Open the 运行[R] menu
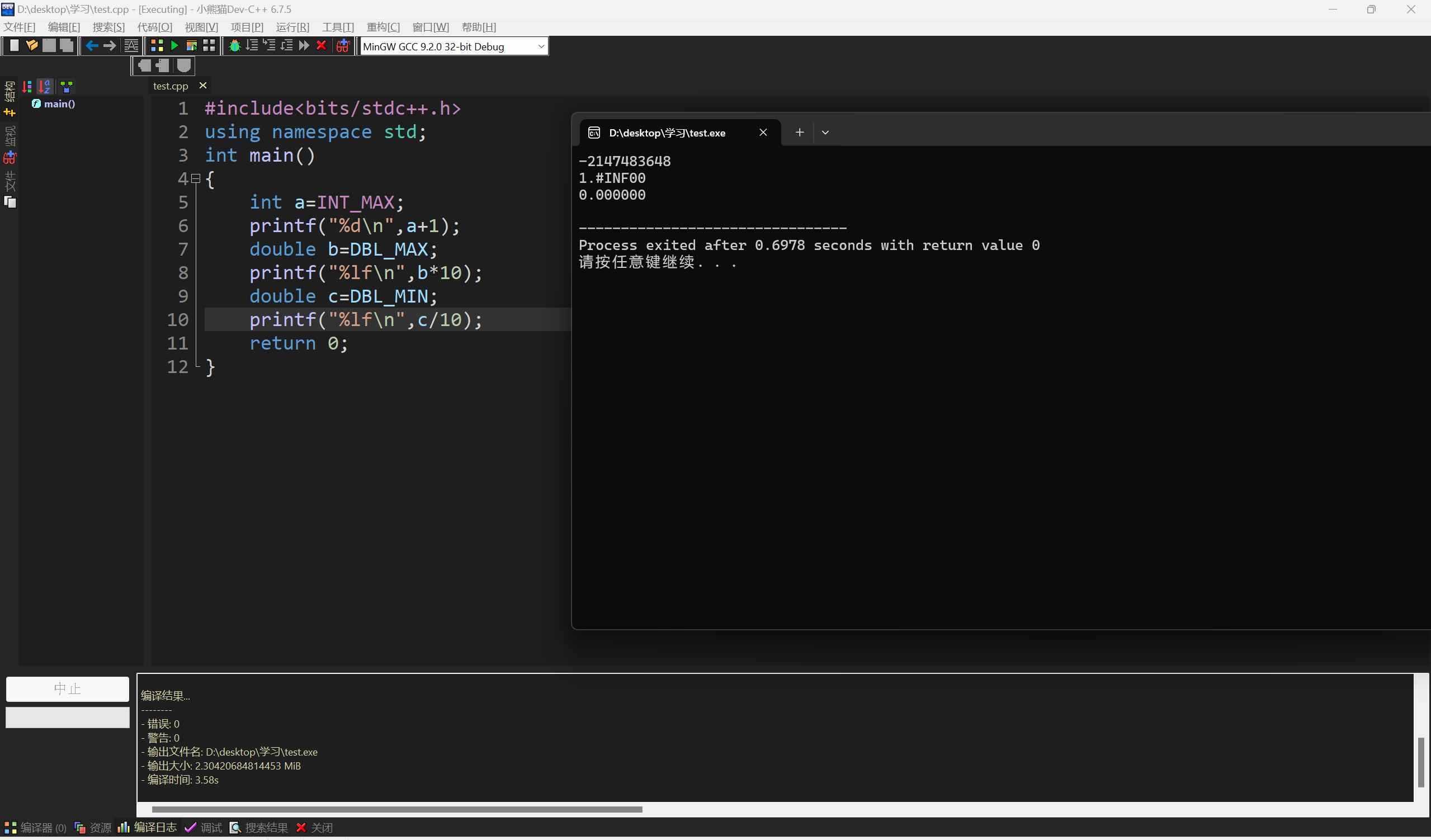This screenshot has width=1431, height=840. (292, 27)
